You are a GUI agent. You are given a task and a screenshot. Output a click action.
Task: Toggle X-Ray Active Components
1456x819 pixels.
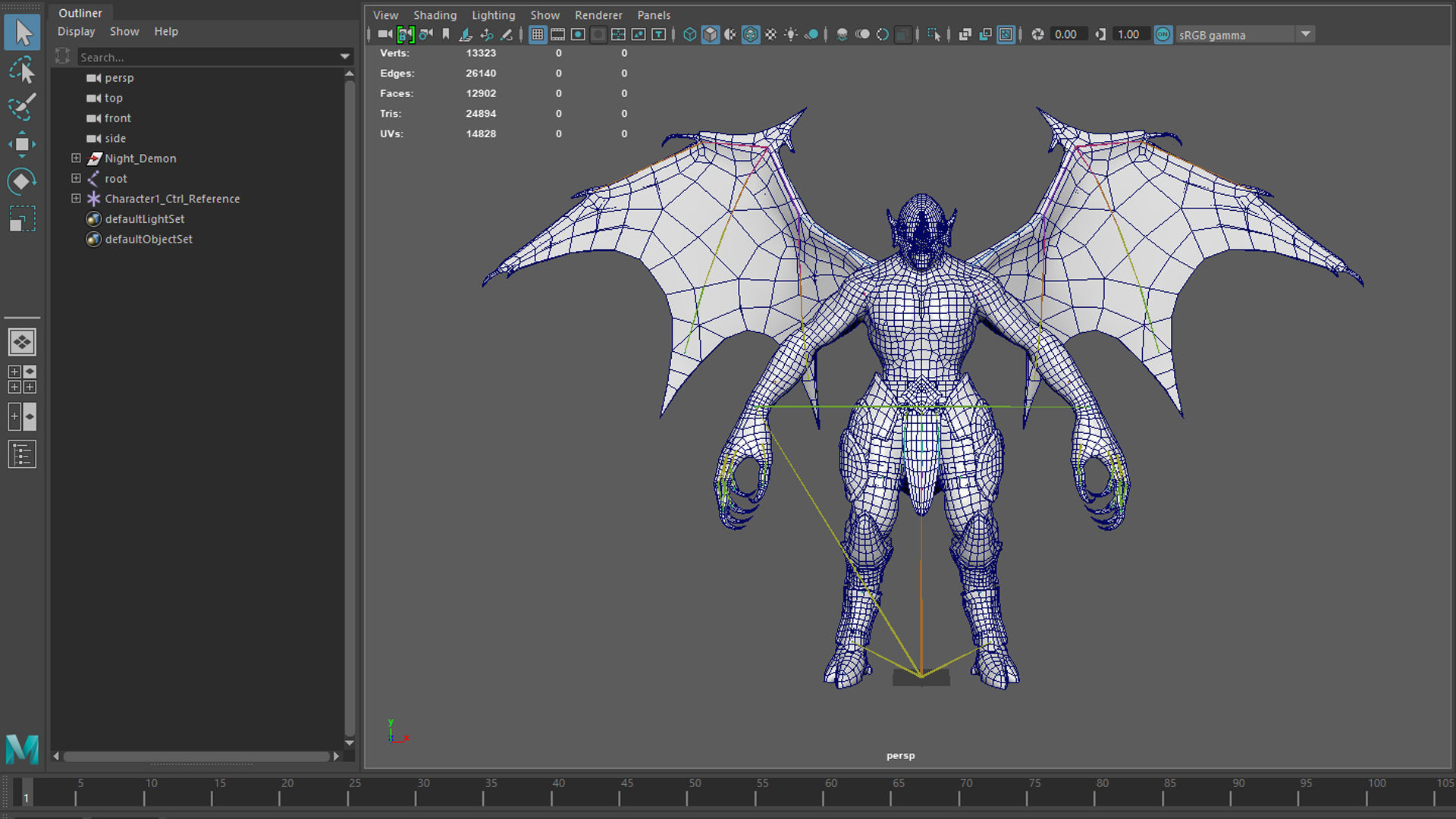pos(985,34)
